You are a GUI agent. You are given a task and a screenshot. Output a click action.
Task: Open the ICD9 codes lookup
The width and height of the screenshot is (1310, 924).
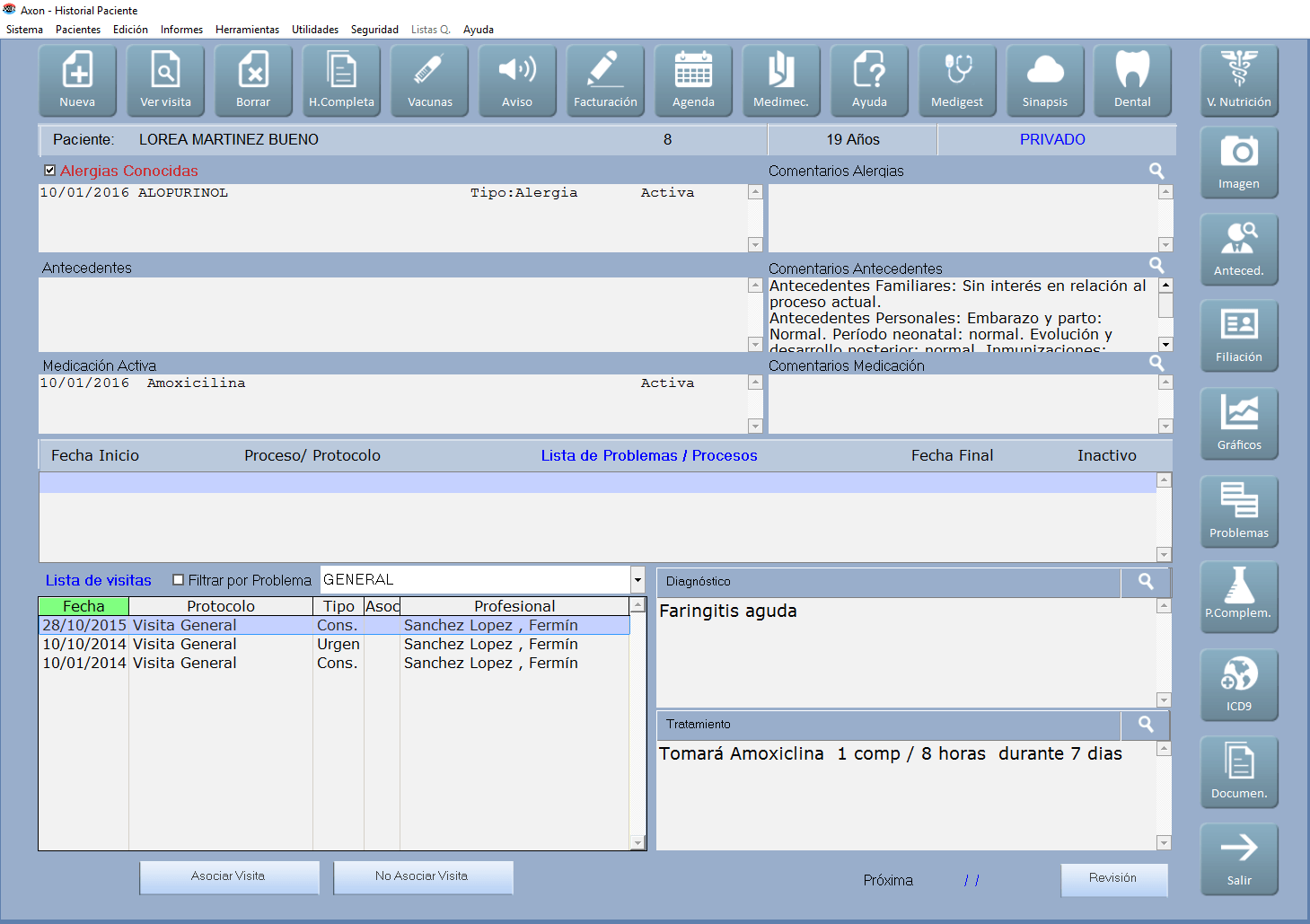[1239, 685]
